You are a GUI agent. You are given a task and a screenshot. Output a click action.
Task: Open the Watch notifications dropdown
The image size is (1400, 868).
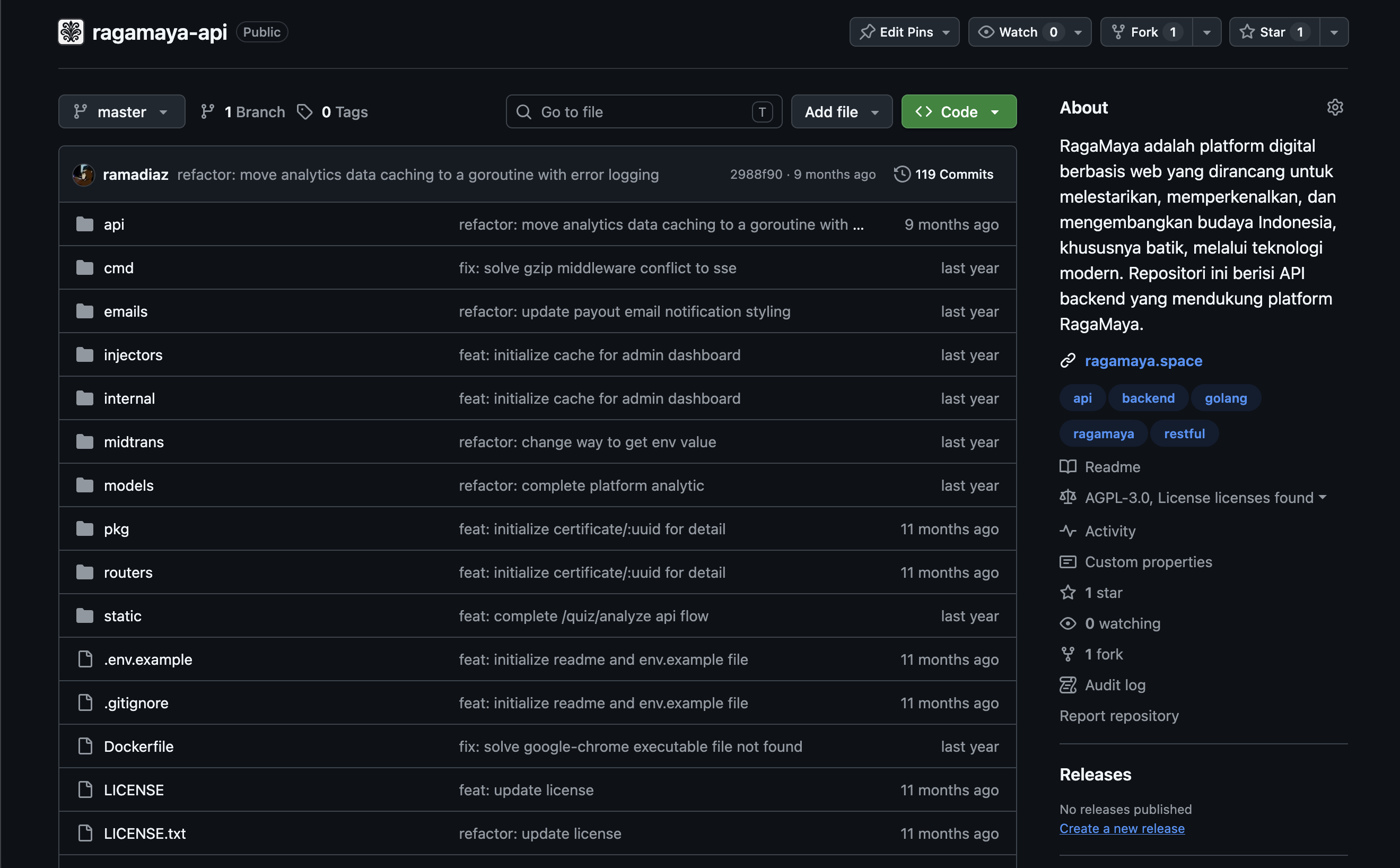[x=1030, y=32]
